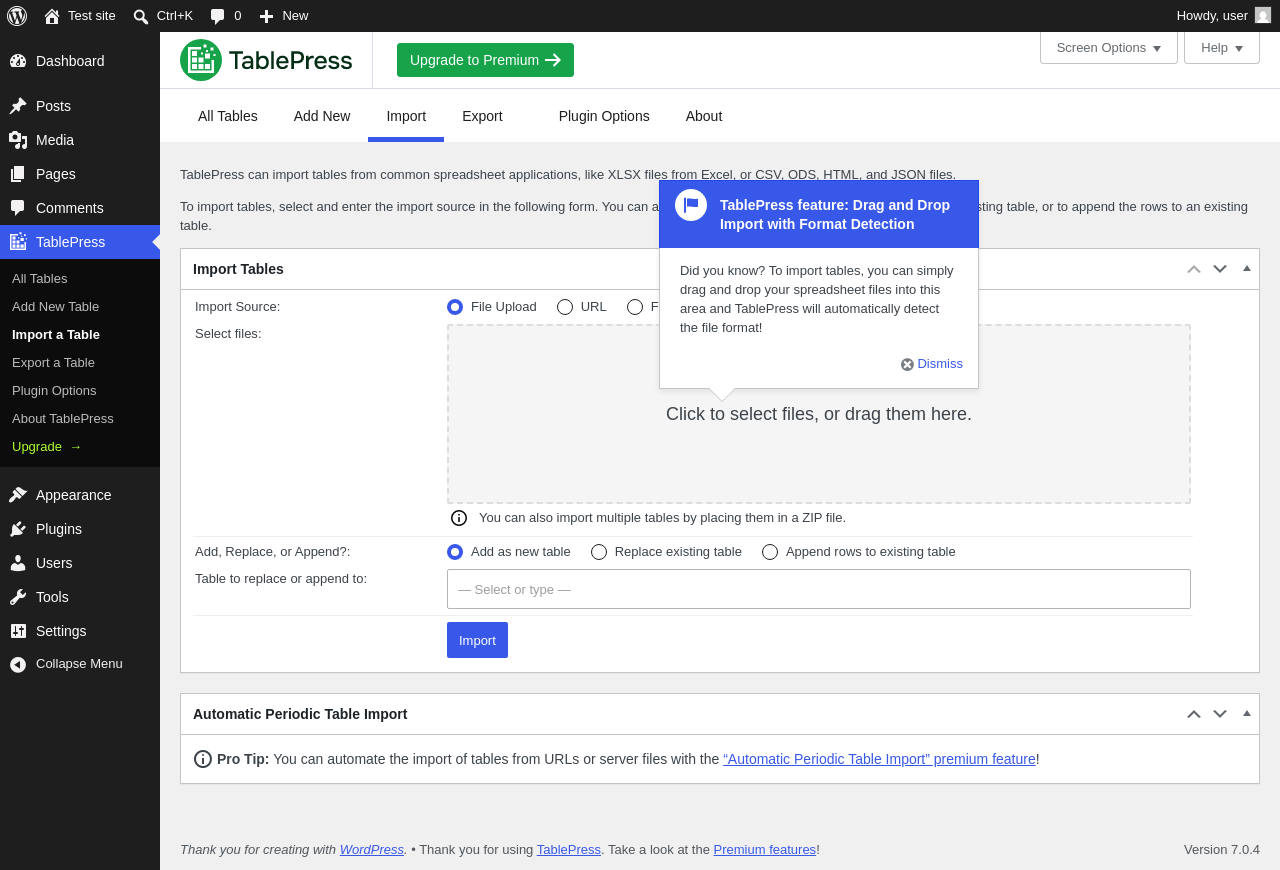This screenshot has width=1280, height=870.
Task: Click the plus New icon
Action: tap(266, 16)
